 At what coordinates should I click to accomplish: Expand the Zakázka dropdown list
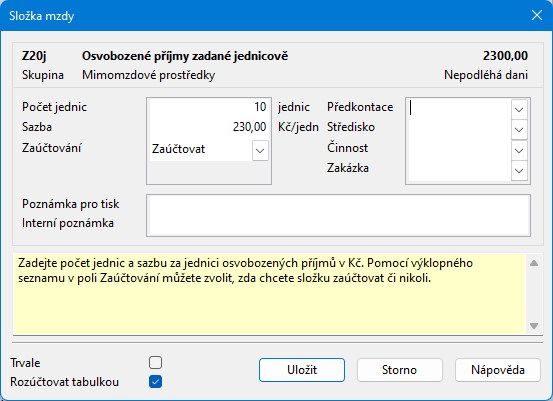click(519, 171)
